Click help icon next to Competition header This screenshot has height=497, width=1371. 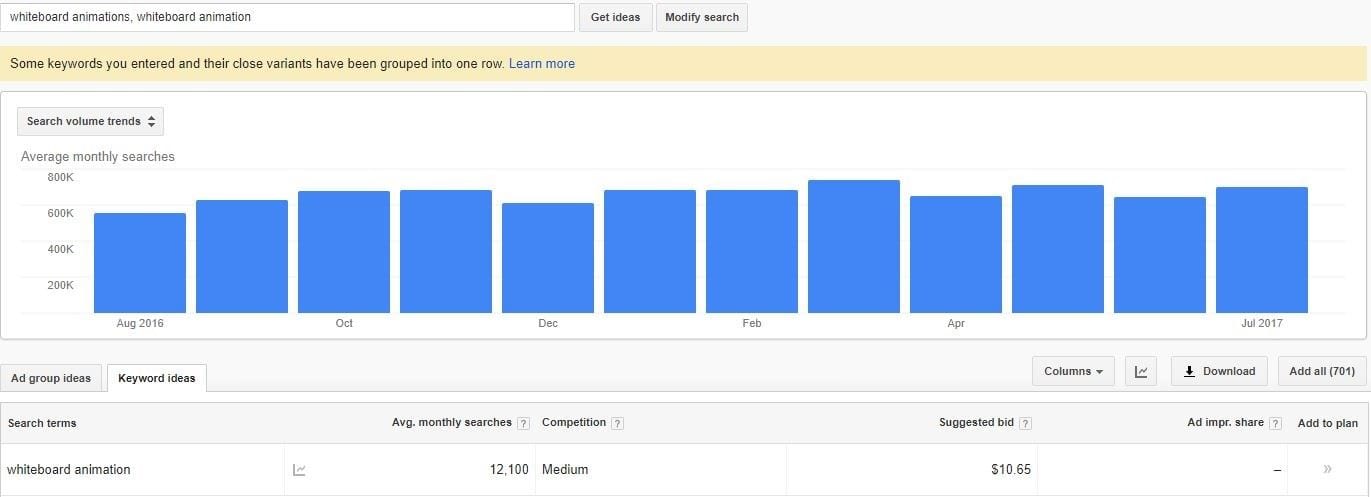(x=617, y=423)
